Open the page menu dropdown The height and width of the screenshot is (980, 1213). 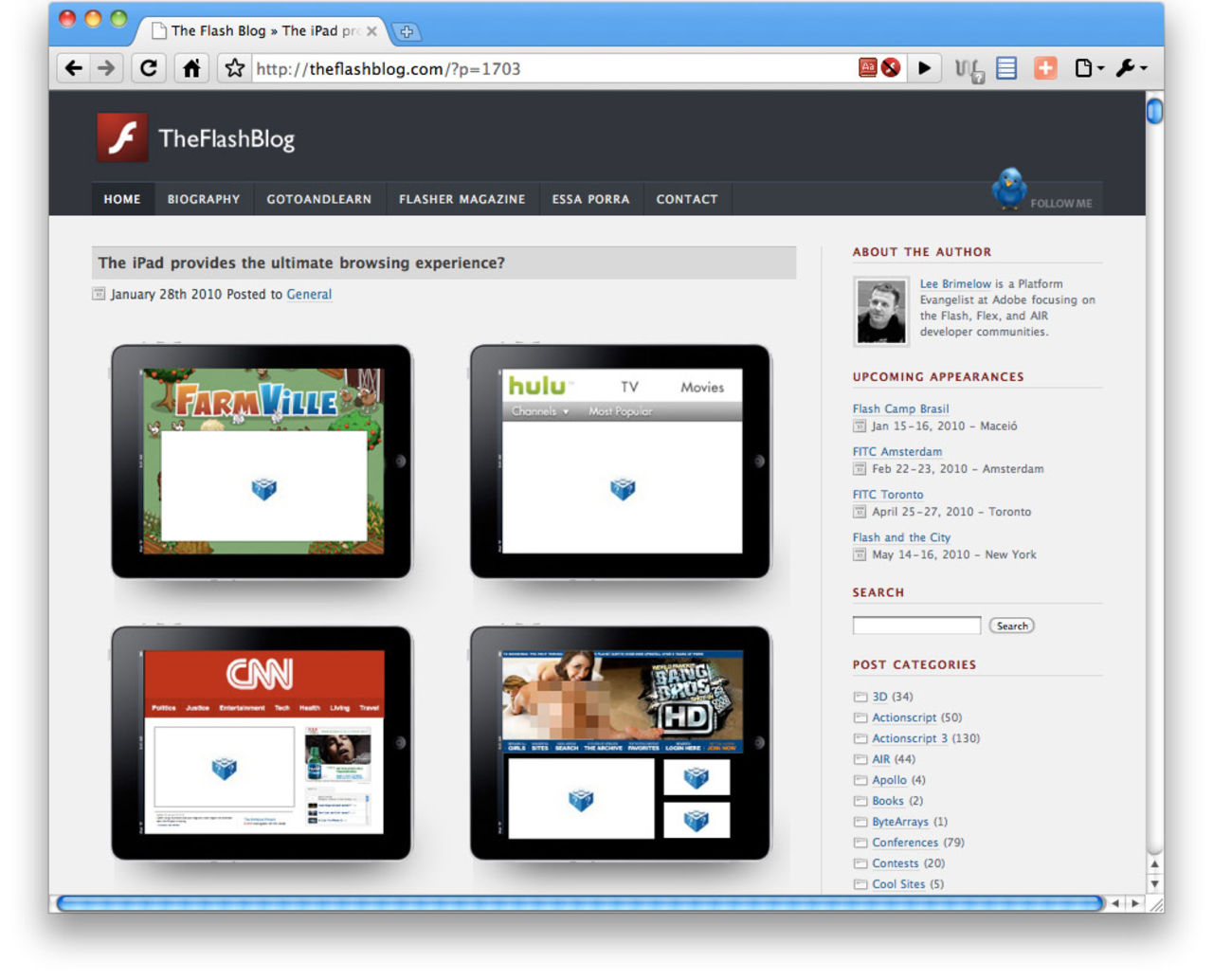tap(1089, 68)
